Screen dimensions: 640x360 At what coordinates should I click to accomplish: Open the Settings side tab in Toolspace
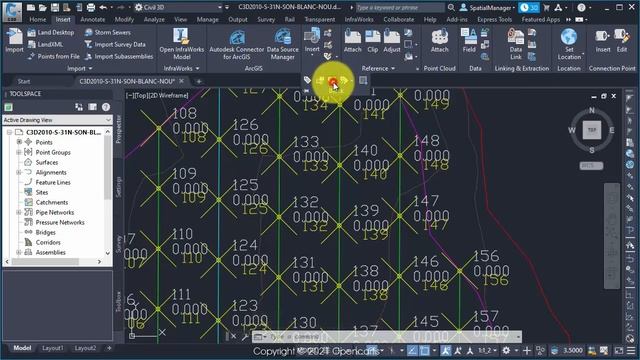pyautogui.click(x=119, y=187)
